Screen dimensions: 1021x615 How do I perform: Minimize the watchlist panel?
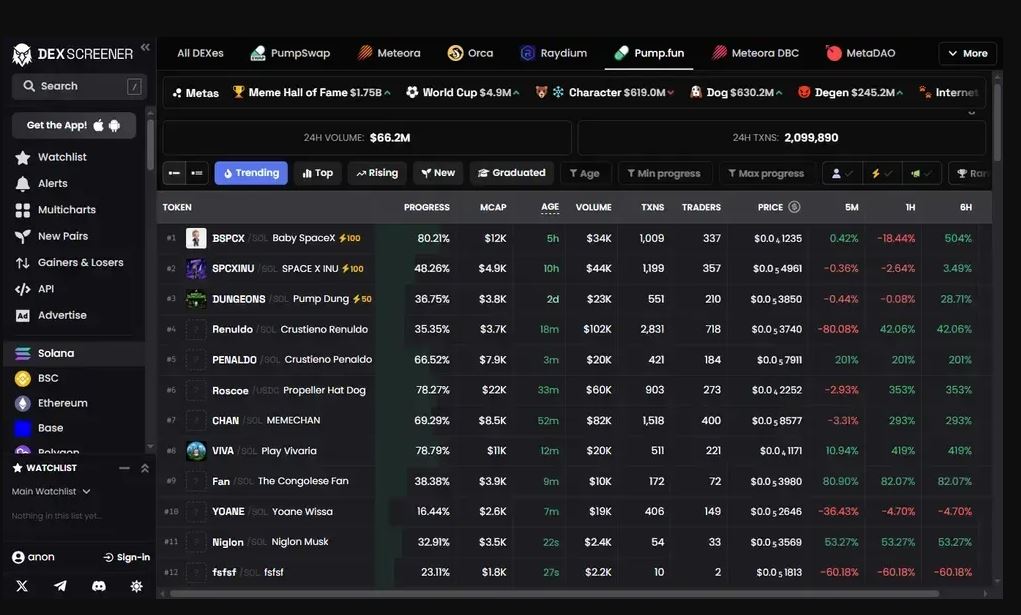pos(124,468)
